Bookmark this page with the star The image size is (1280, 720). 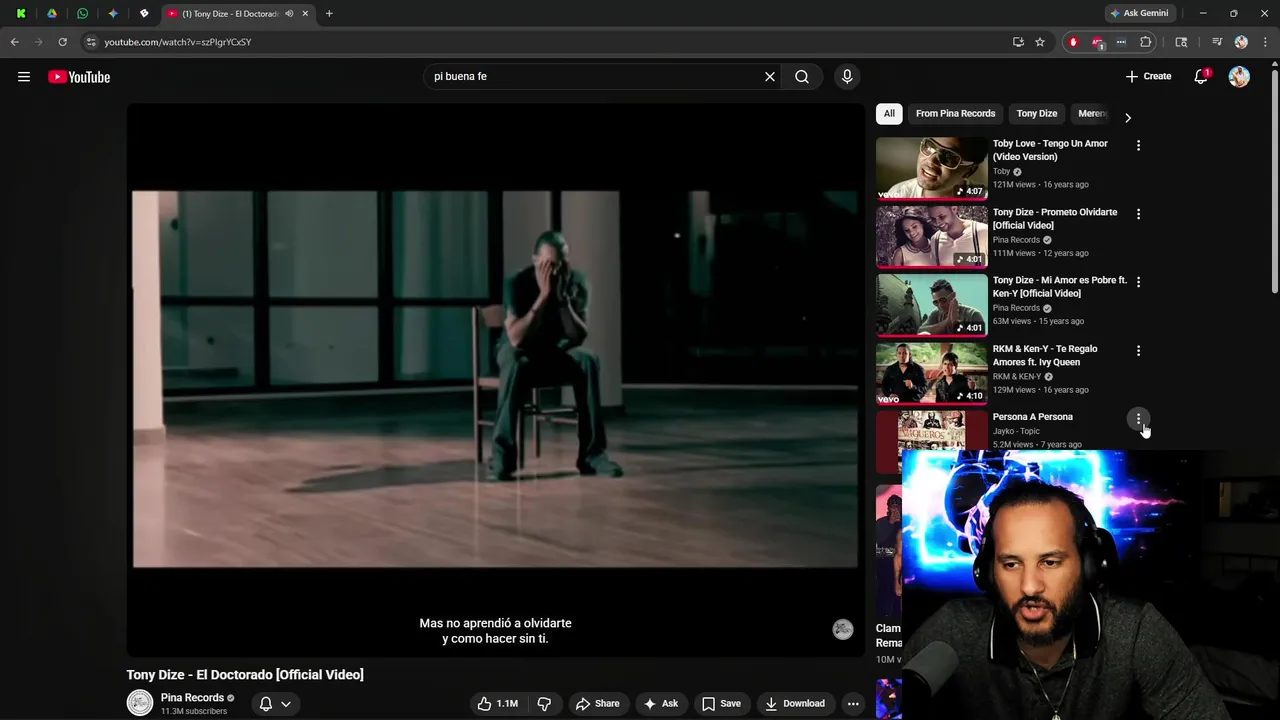click(x=1040, y=42)
